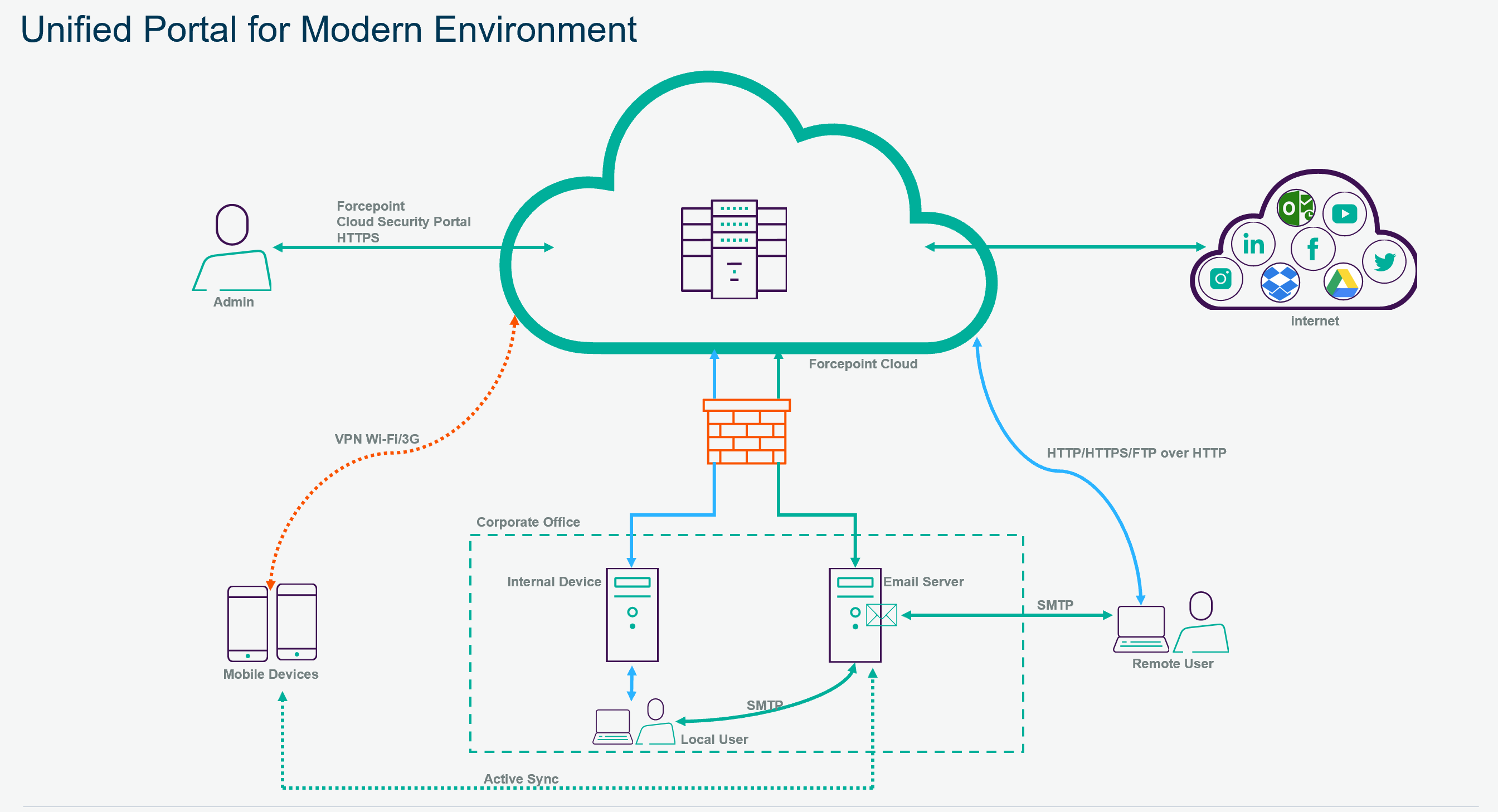Click the 'Admin' label

[233, 302]
